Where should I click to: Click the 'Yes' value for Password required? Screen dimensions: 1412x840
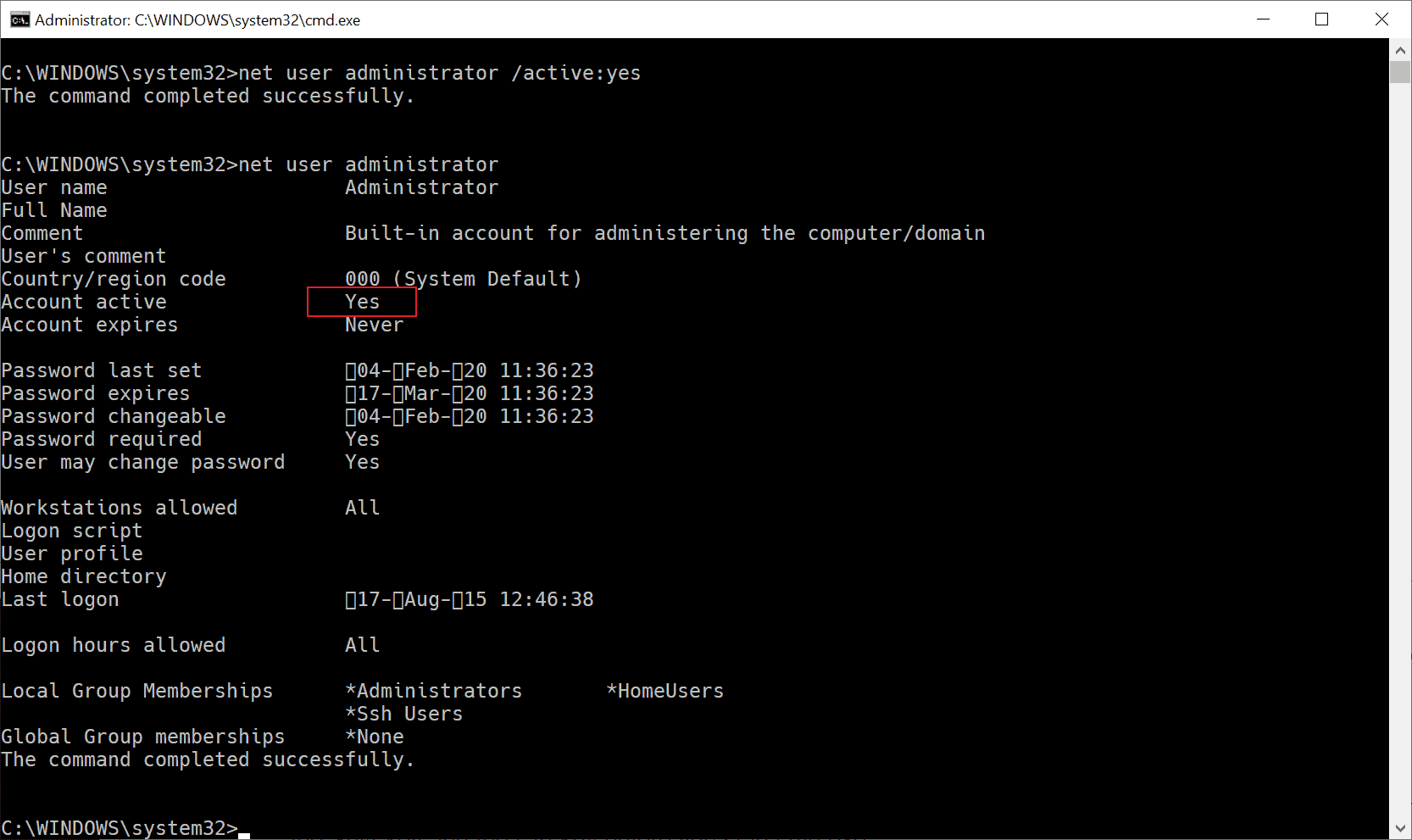click(x=363, y=439)
